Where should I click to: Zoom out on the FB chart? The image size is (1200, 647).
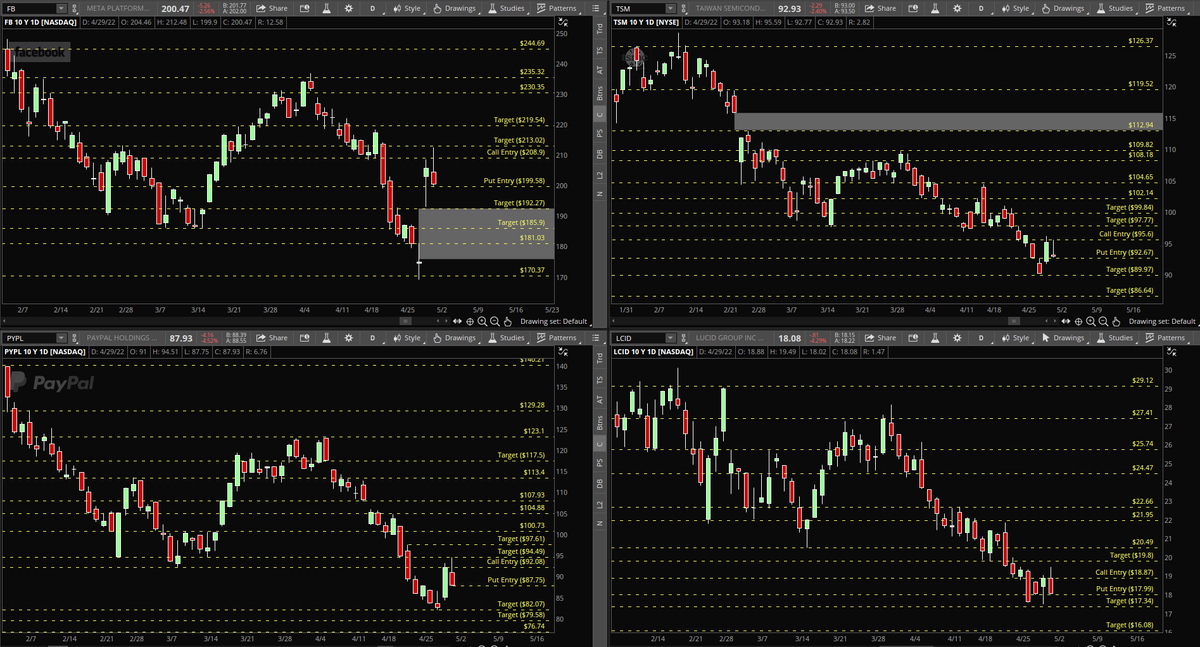495,322
